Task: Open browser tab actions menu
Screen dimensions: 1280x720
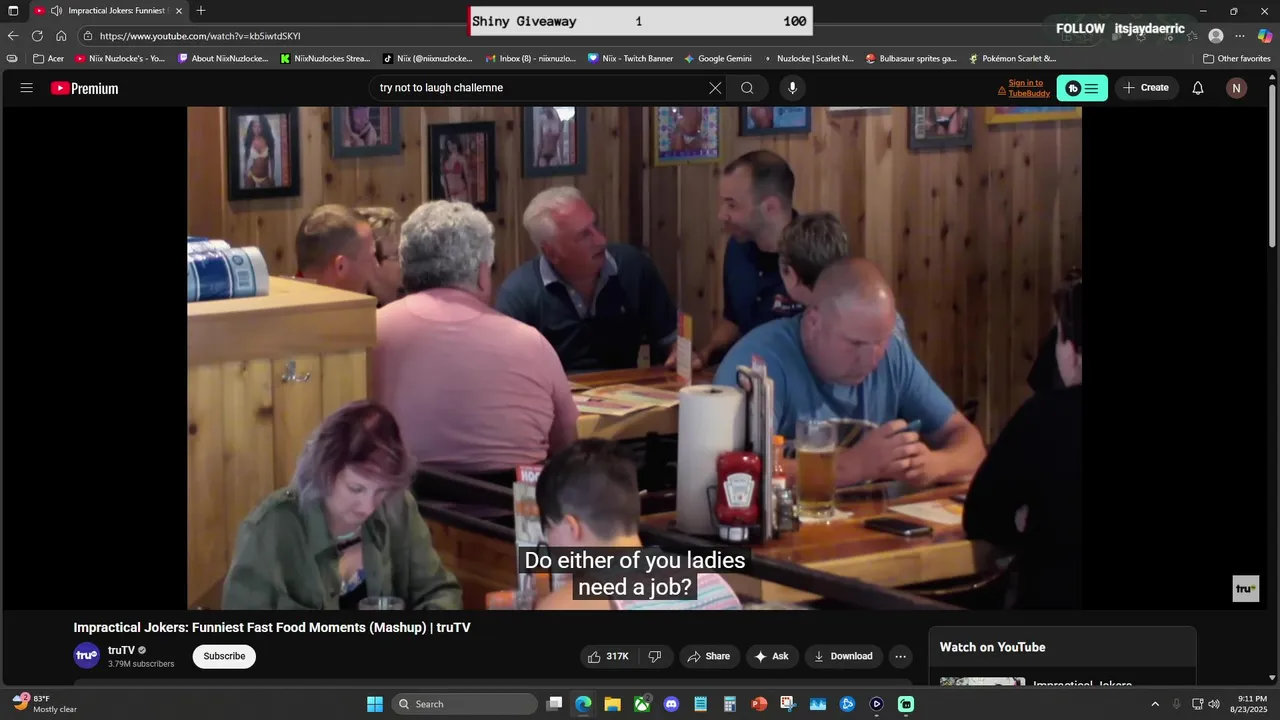Action: pyautogui.click(x=13, y=11)
